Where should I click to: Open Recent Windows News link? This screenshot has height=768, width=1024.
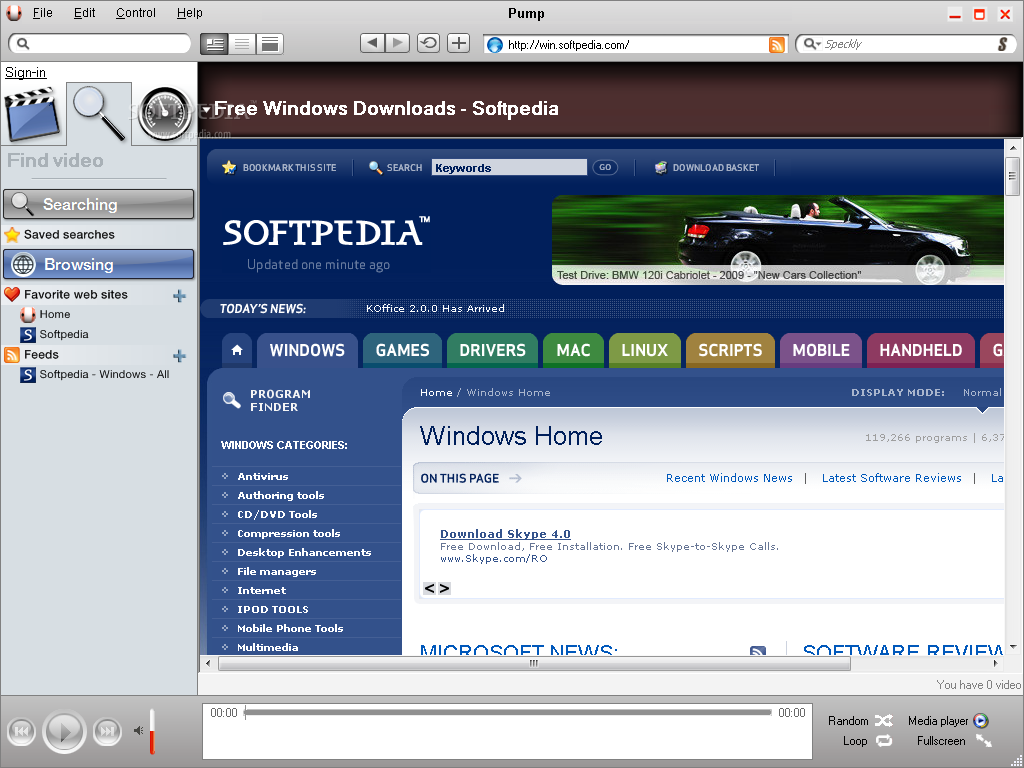(x=729, y=478)
